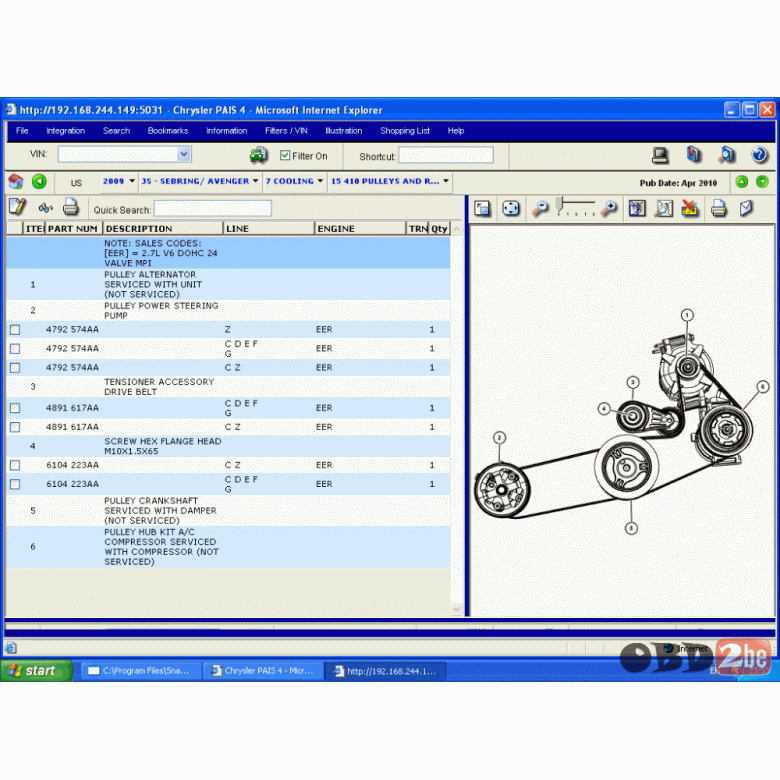The width and height of the screenshot is (780, 780).
Task: Click the computer terminal icon
Action: (660, 156)
